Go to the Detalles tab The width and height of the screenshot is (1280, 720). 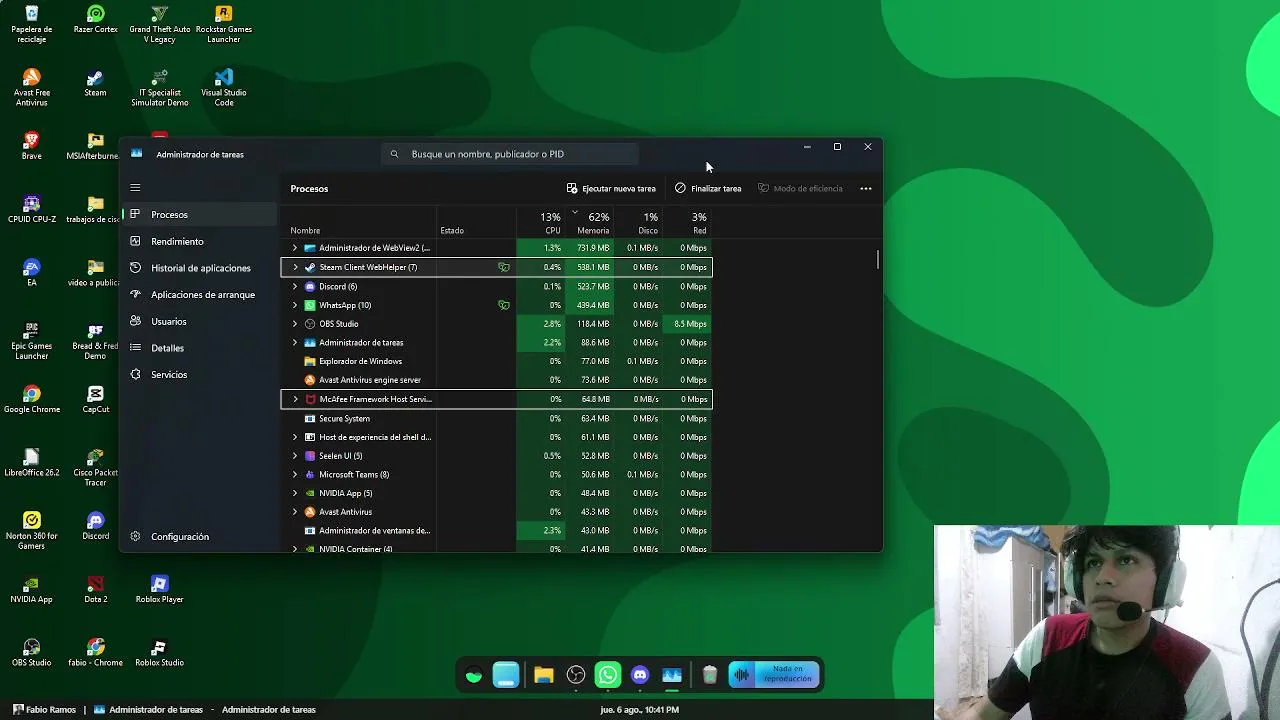pos(199,348)
